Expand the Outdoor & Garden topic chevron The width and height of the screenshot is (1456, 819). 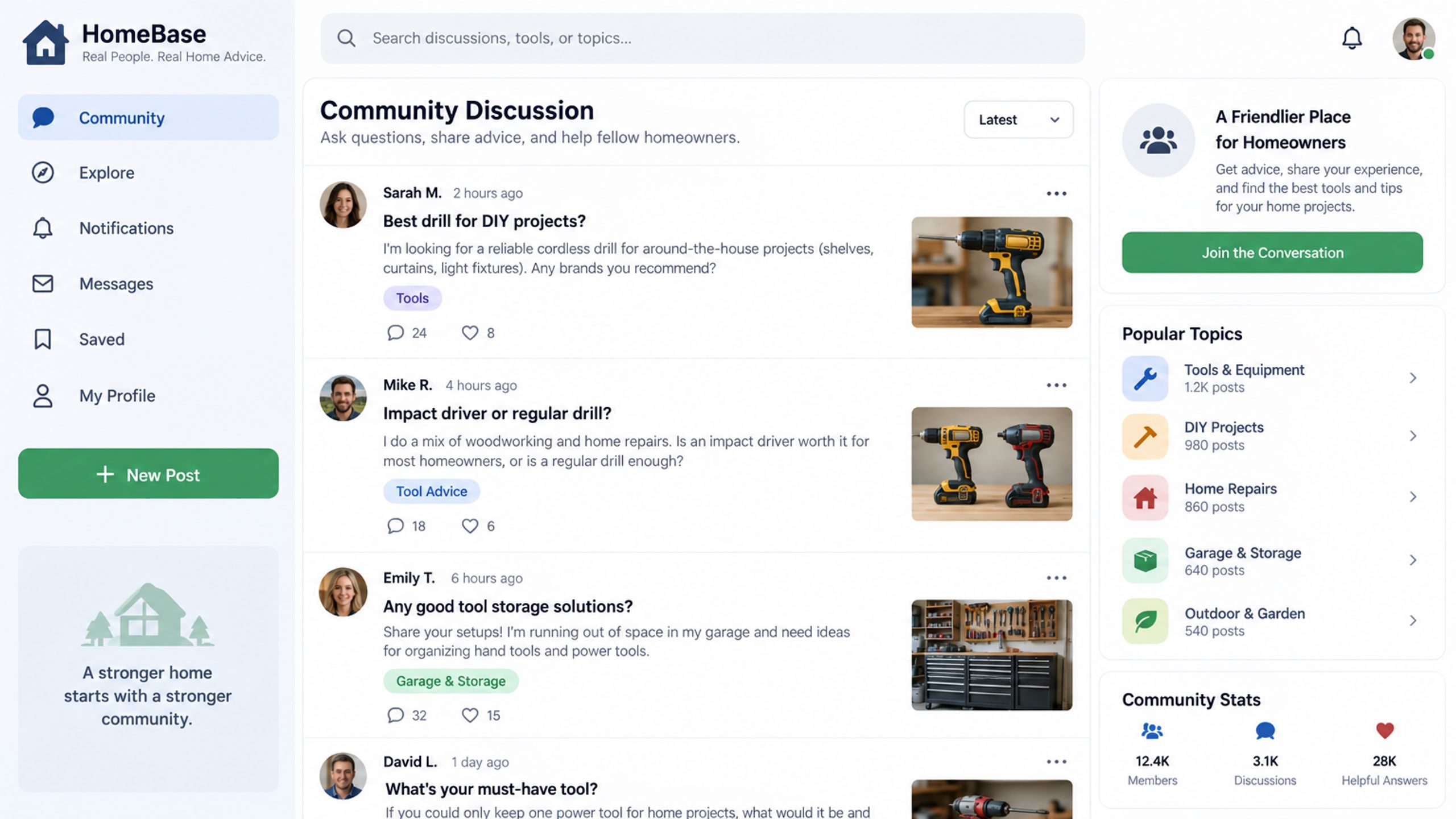(x=1413, y=621)
